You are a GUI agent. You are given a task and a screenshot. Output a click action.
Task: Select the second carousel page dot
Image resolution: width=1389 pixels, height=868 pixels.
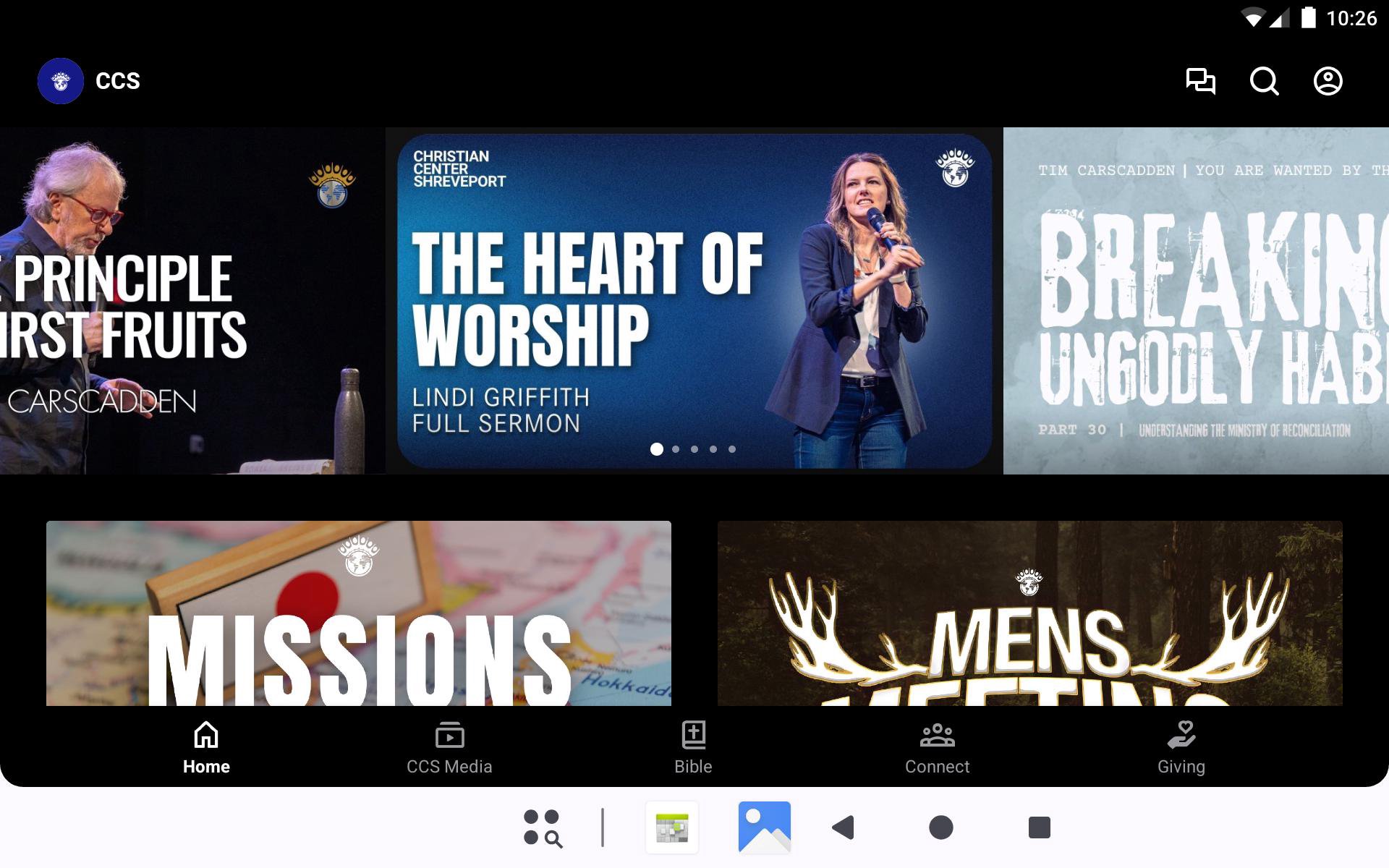(x=676, y=449)
